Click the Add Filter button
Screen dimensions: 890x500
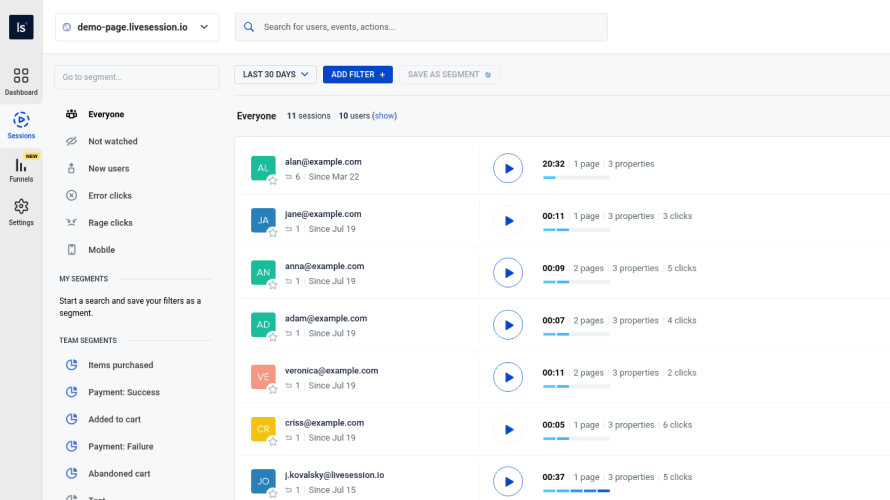click(x=357, y=74)
